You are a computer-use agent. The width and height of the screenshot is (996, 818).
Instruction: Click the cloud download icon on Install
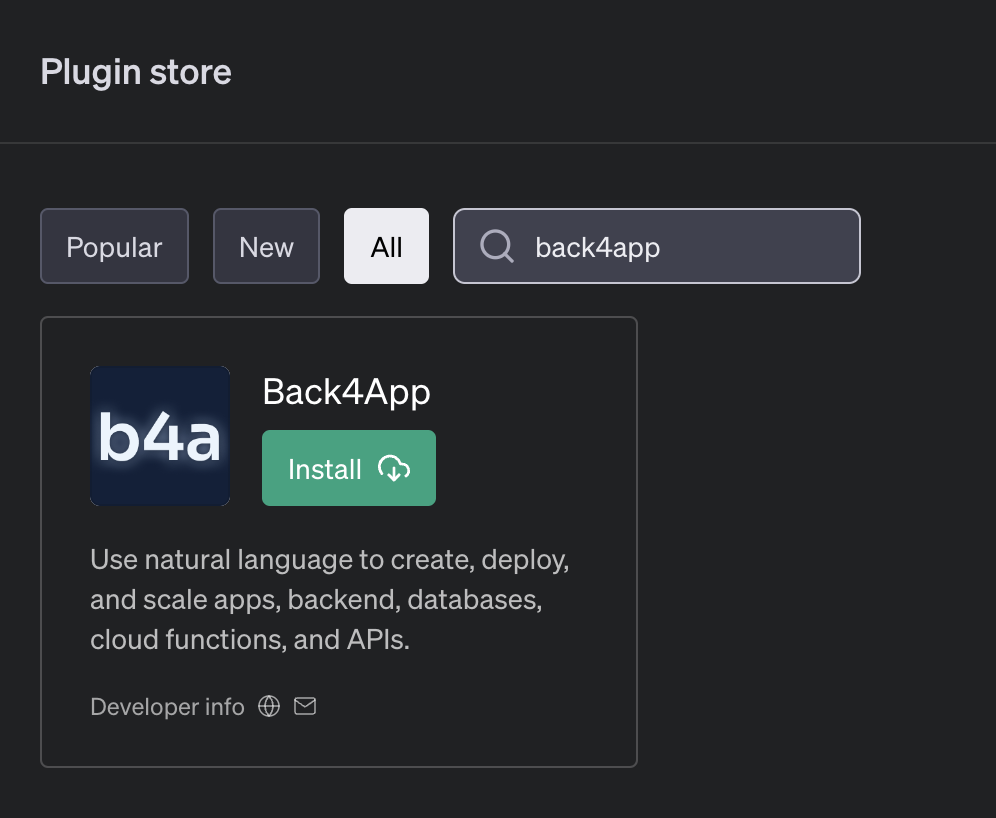[394, 469]
